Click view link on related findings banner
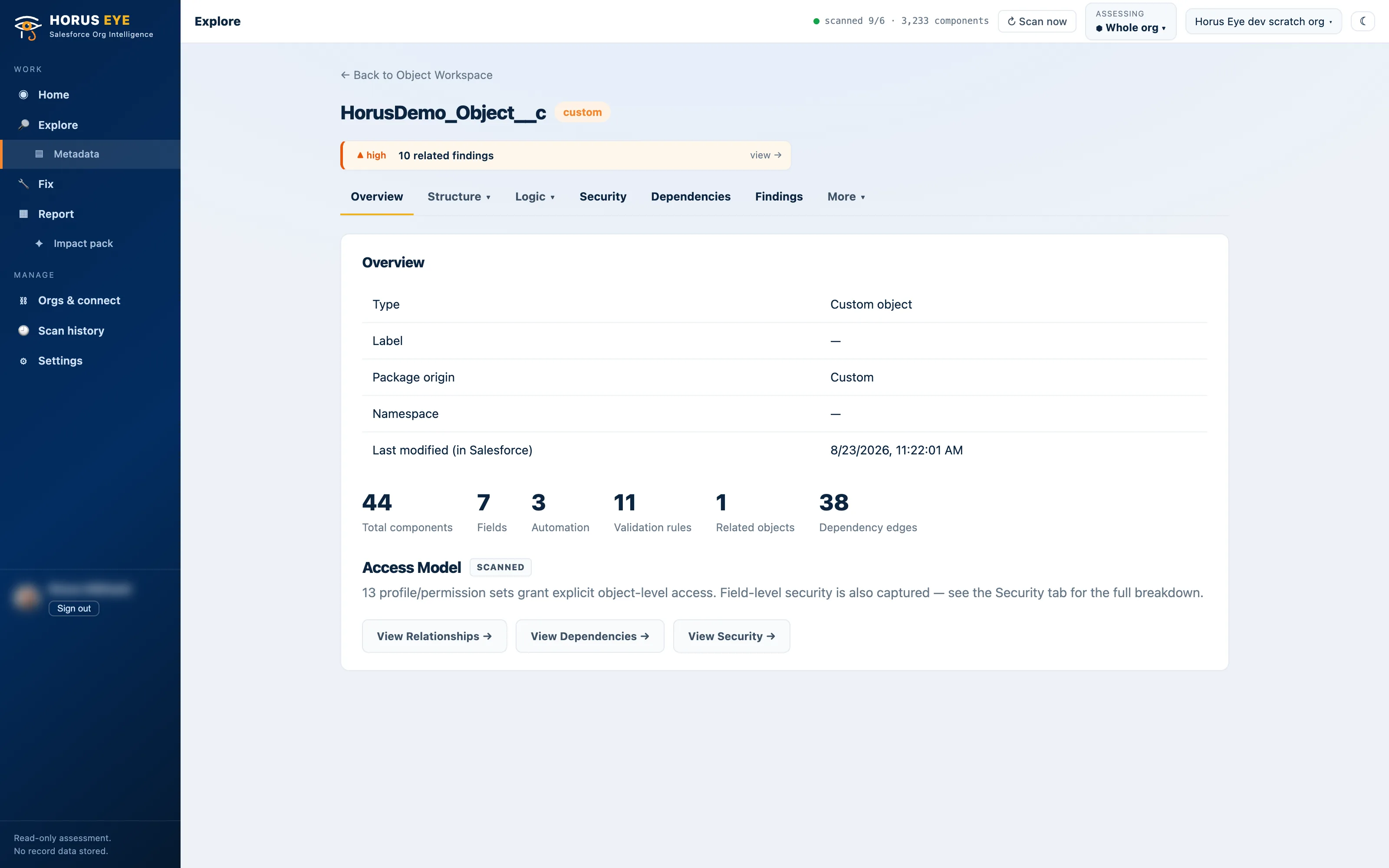 (x=765, y=155)
